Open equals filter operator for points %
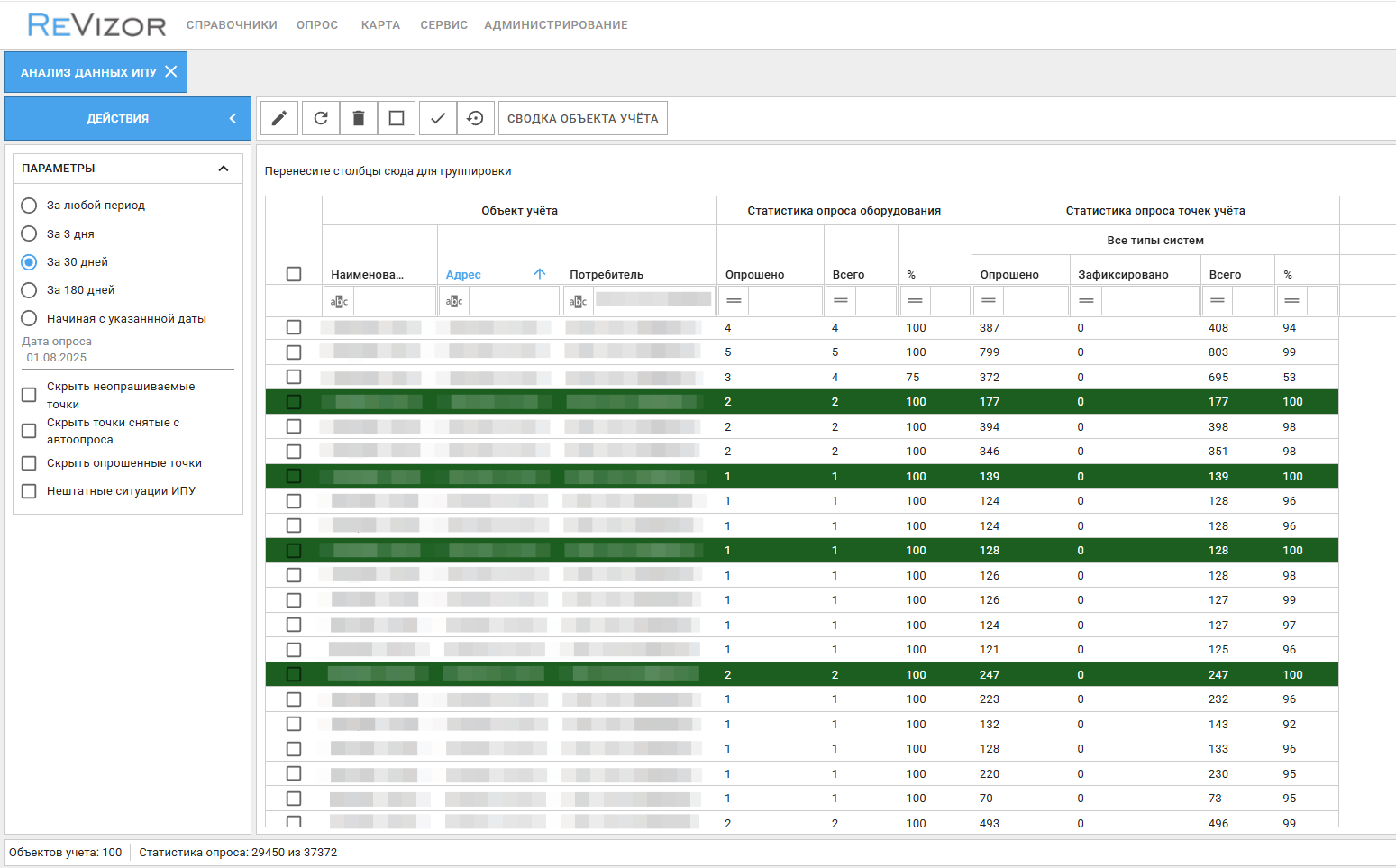The height and width of the screenshot is (868, 1396). pos(1292,301)
